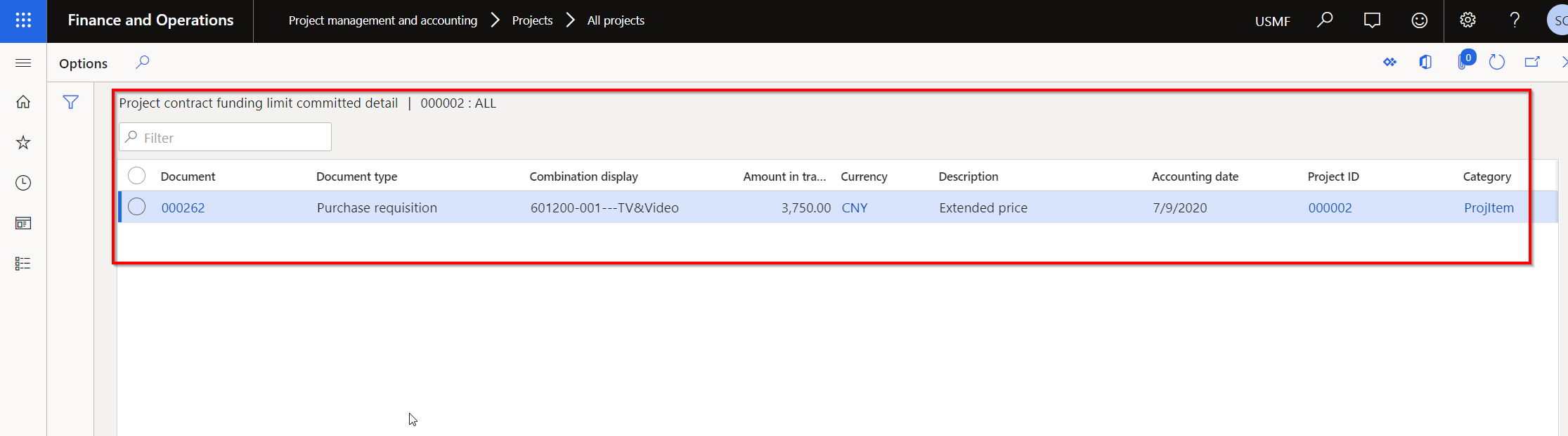
Task: Click the action pane search magnifier
Action: 142,63
